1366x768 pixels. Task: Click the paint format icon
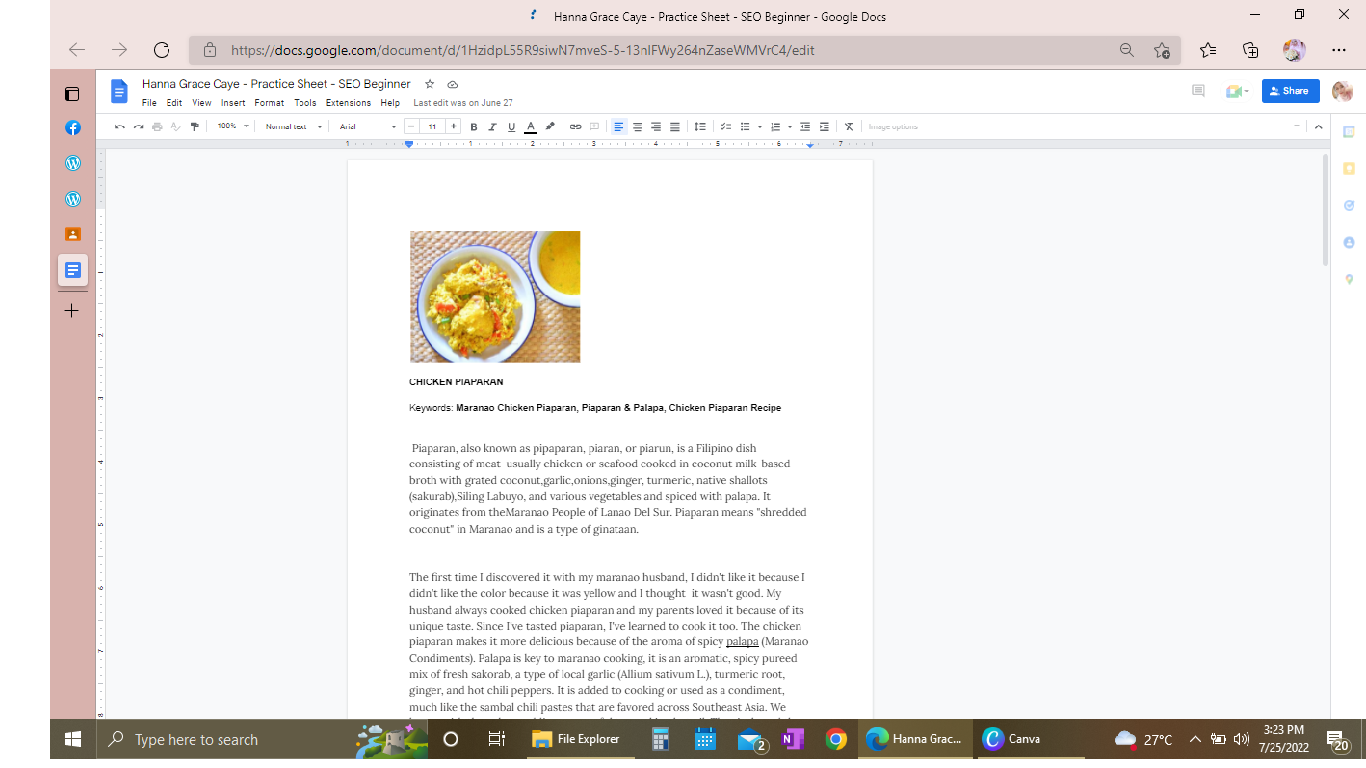click(195, 127)
